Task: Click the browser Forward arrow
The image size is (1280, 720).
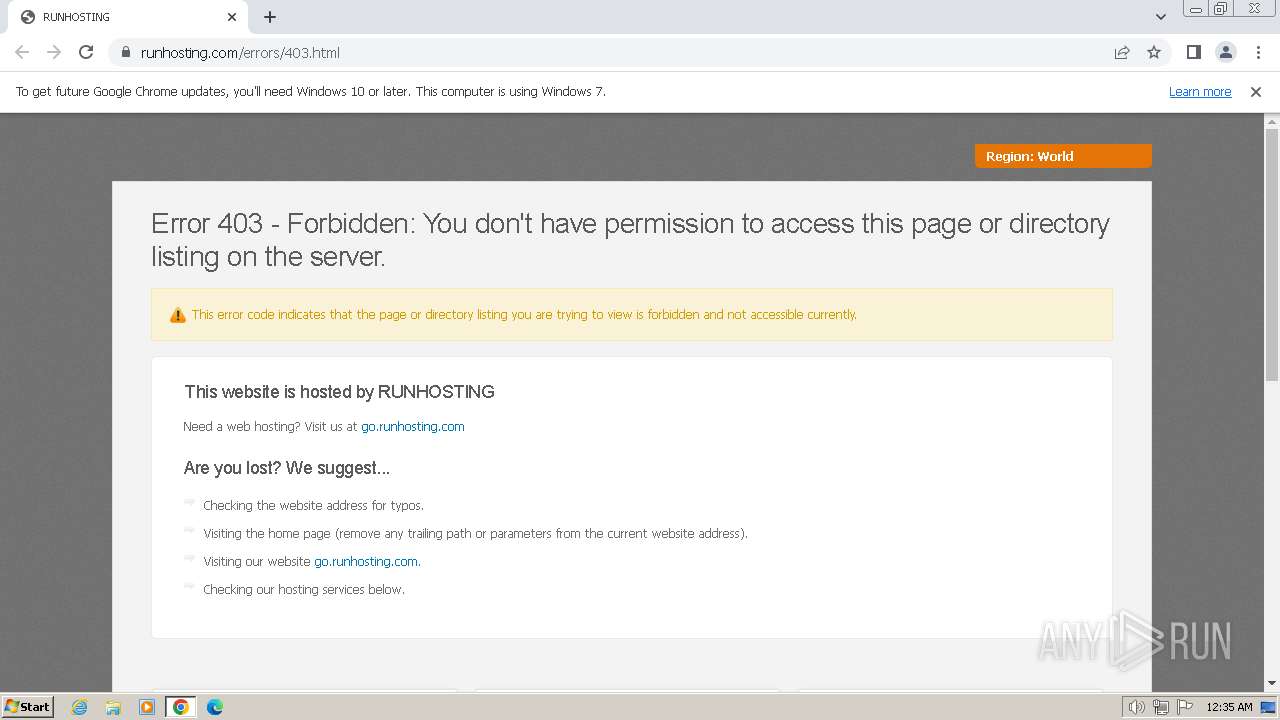Action: pos(54,52)
